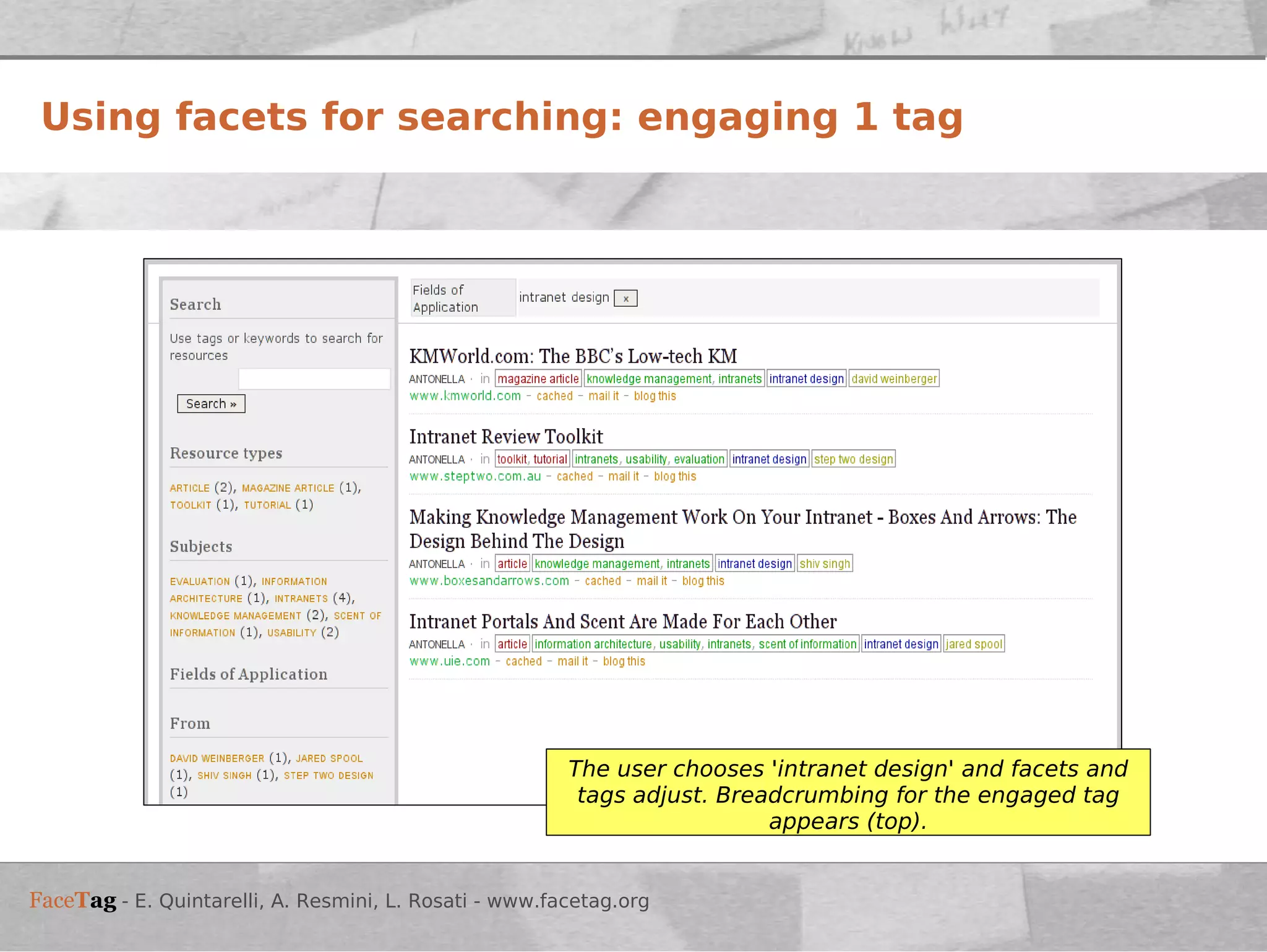Image resolution: width=1267 pixels, height=952 pixels.
Task: Click 'step two design' tag
Action: tap(854, 460)
